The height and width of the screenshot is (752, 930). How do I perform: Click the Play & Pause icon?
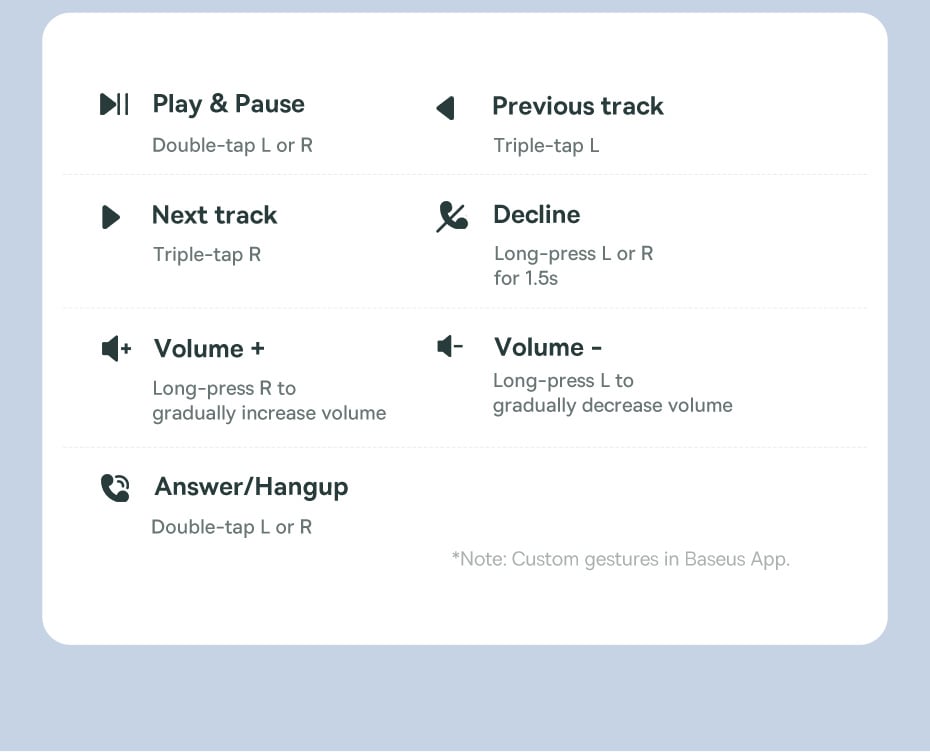(114, 104)
